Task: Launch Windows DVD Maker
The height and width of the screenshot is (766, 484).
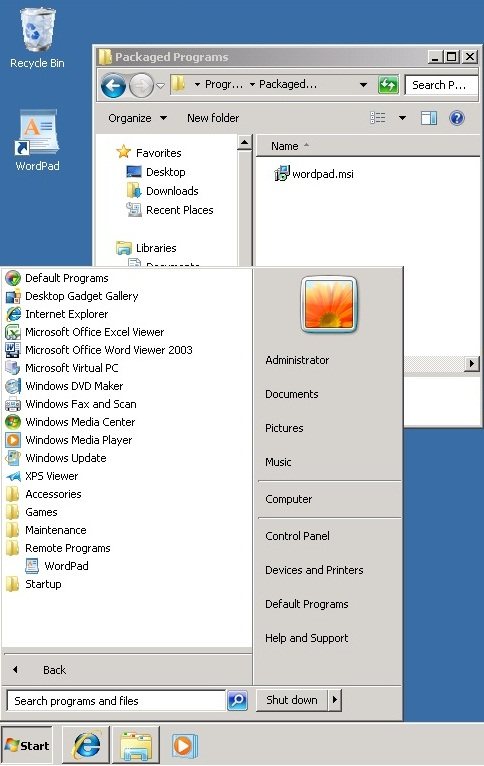Action: tap(64, 386)
